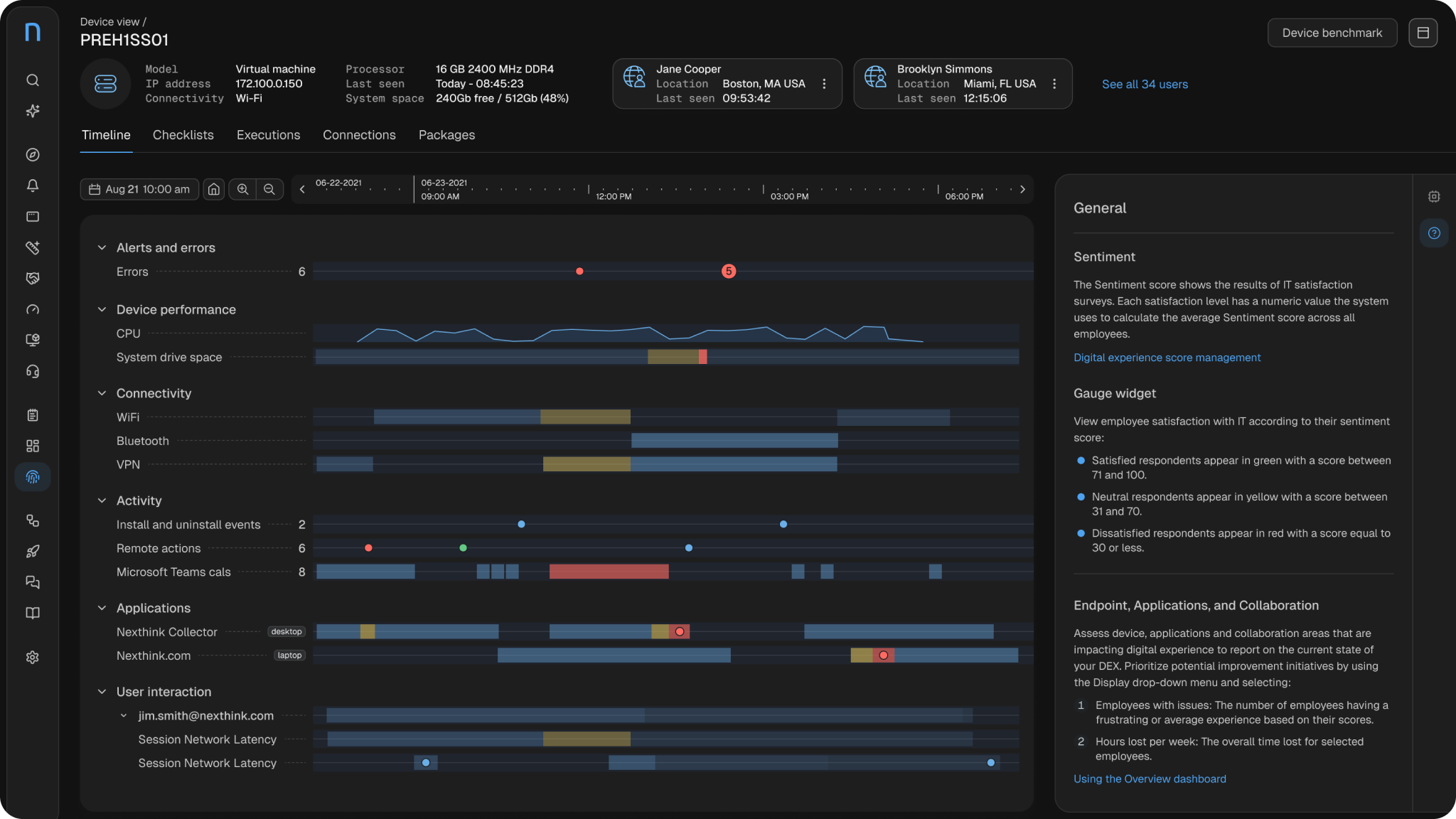Click the red segment in System drive space
This screenshot has width=1456, height=819.
tap(702, 357)
